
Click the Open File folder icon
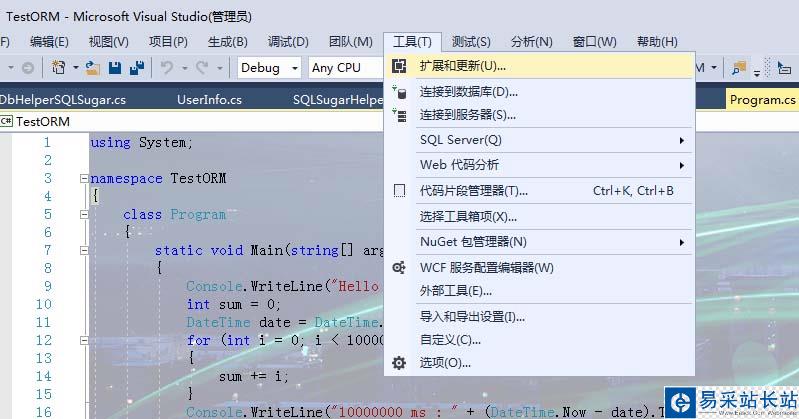[x=92, y=67]
